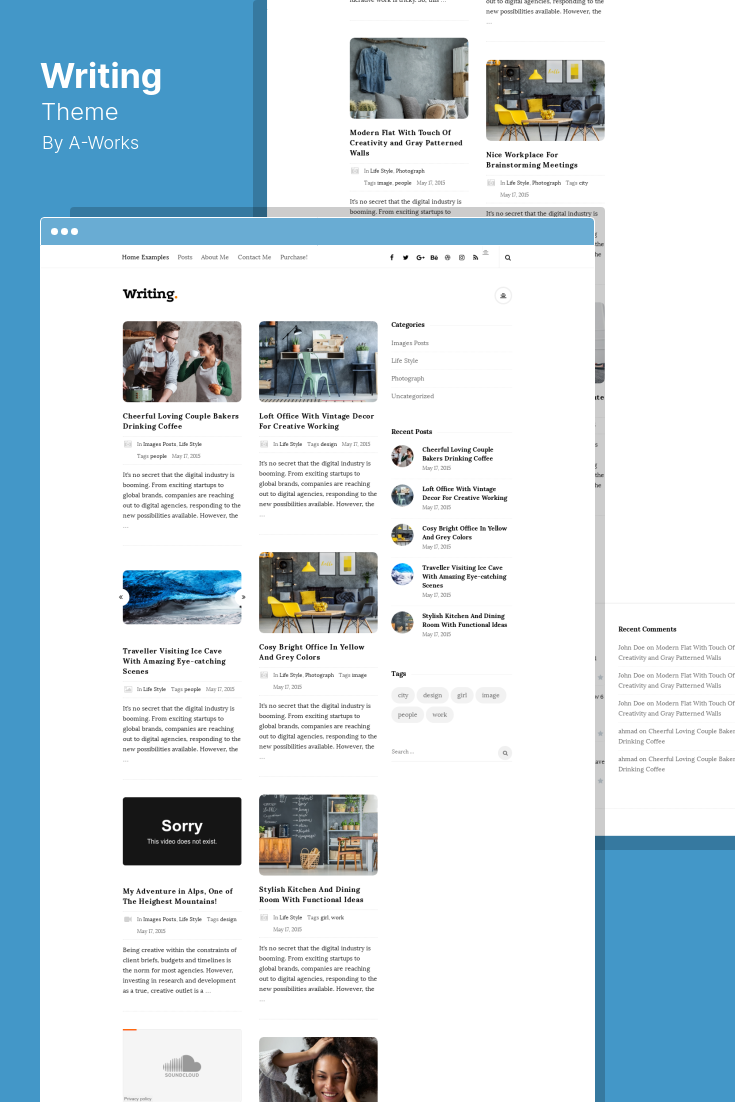Viewport: 735px width, 1102px height.
Task: Click the kitchen chalkboard thumbnail
Action: pyautogui.click(x=318, y=835)
